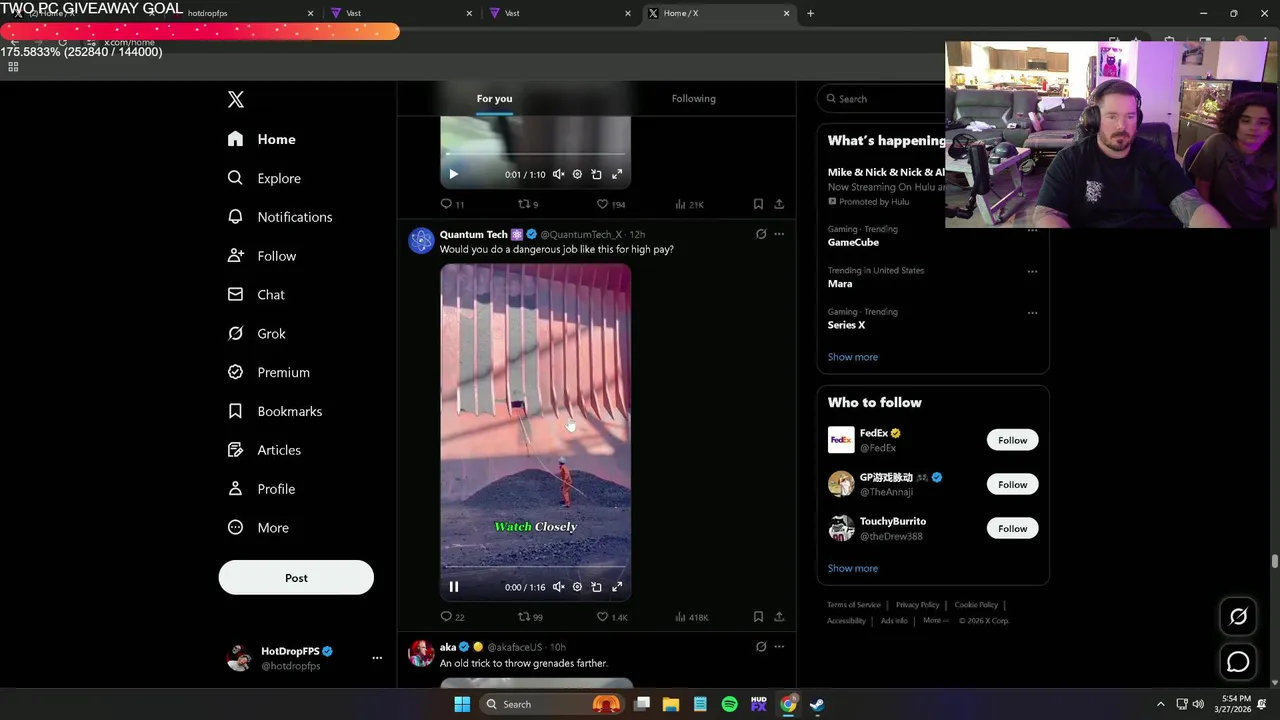Open Grok in the sidebar
This screenshot has height=720, width=1280.
(x=257, y=334)
